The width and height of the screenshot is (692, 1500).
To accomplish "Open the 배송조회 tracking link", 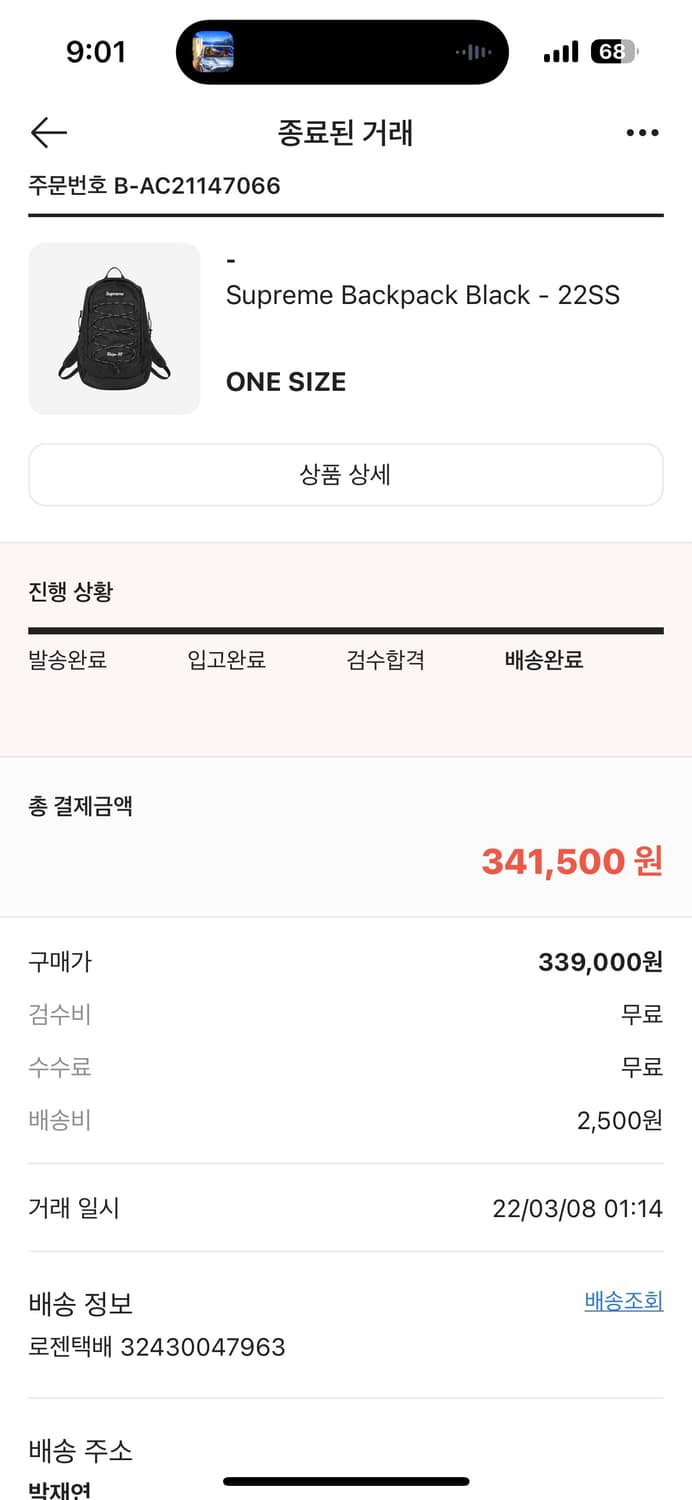I will point(623,1301).
